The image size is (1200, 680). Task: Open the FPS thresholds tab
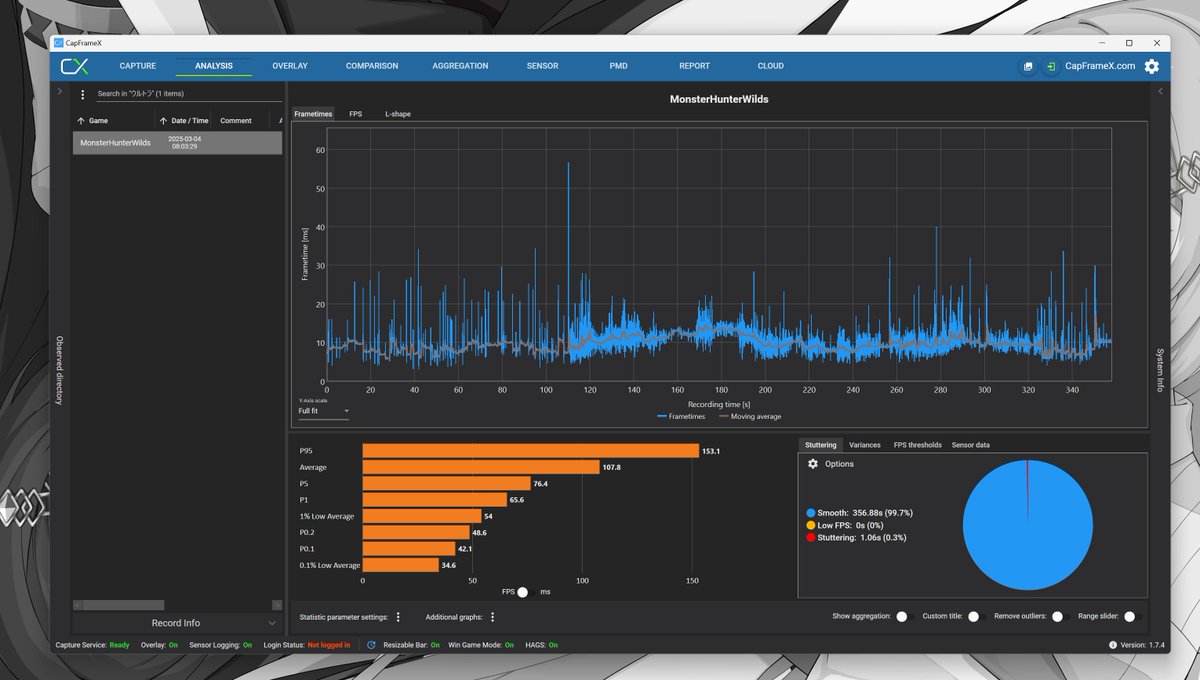pos(918,445)
